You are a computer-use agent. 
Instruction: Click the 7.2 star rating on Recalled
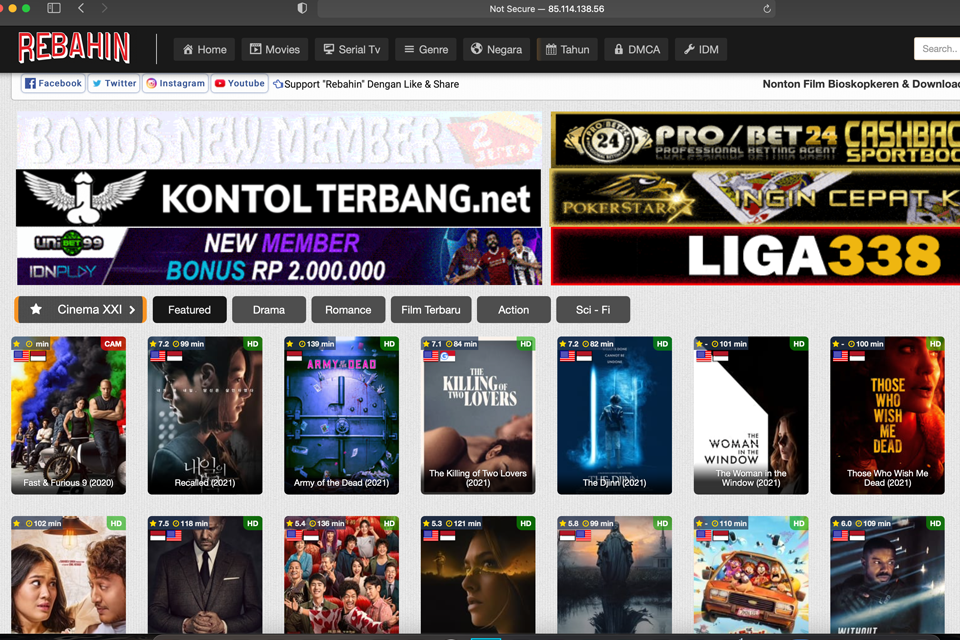pos(160,344)
